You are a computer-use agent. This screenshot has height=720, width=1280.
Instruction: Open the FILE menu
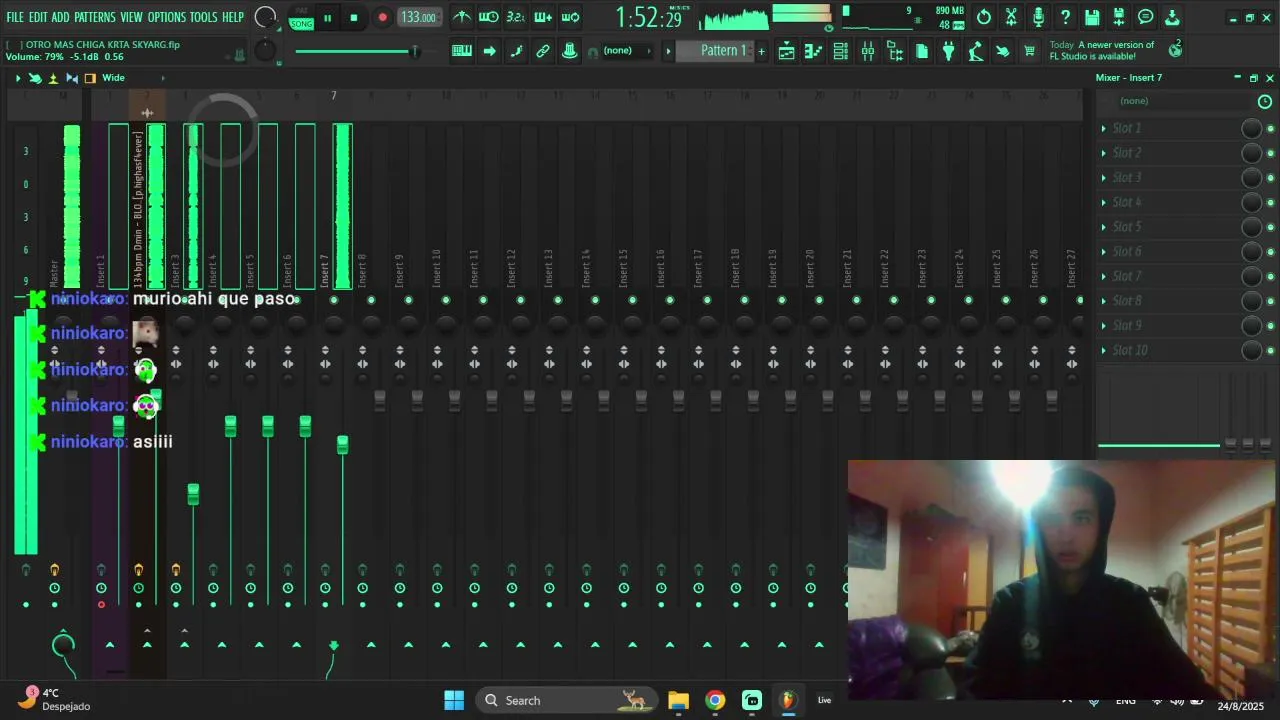(15, 17)
